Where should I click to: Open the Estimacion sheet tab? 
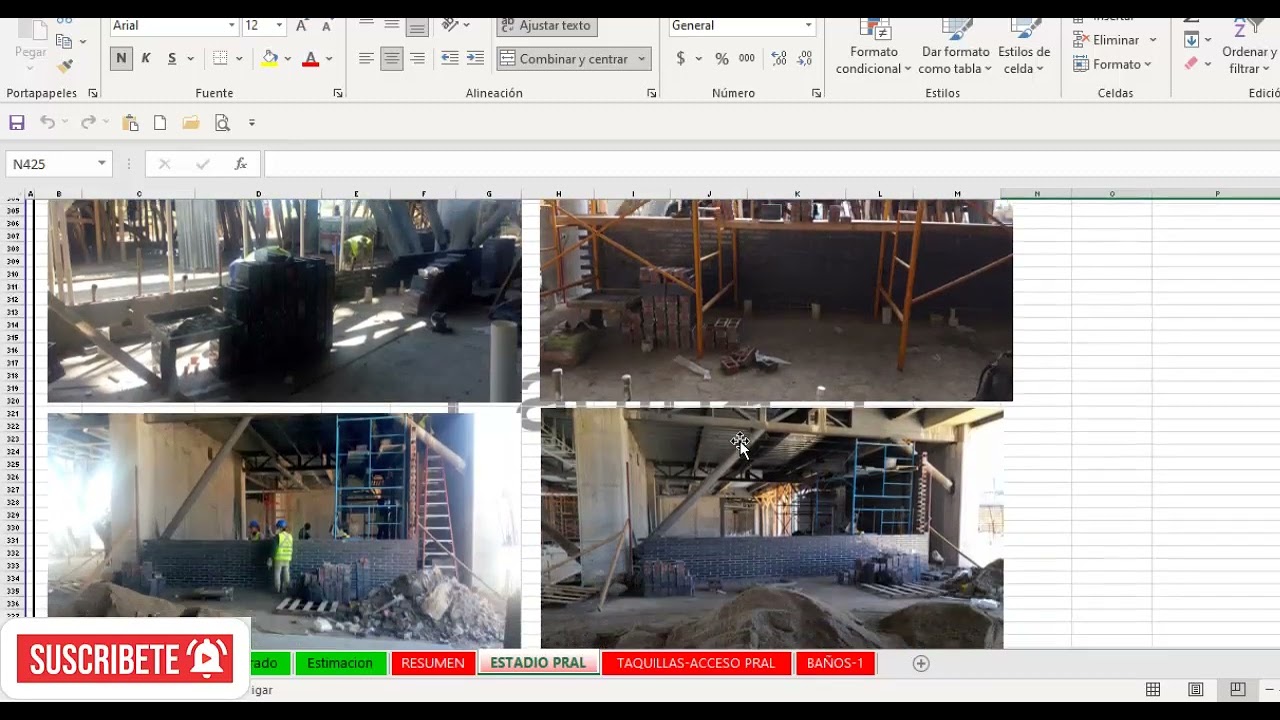[x=340, y=663]
